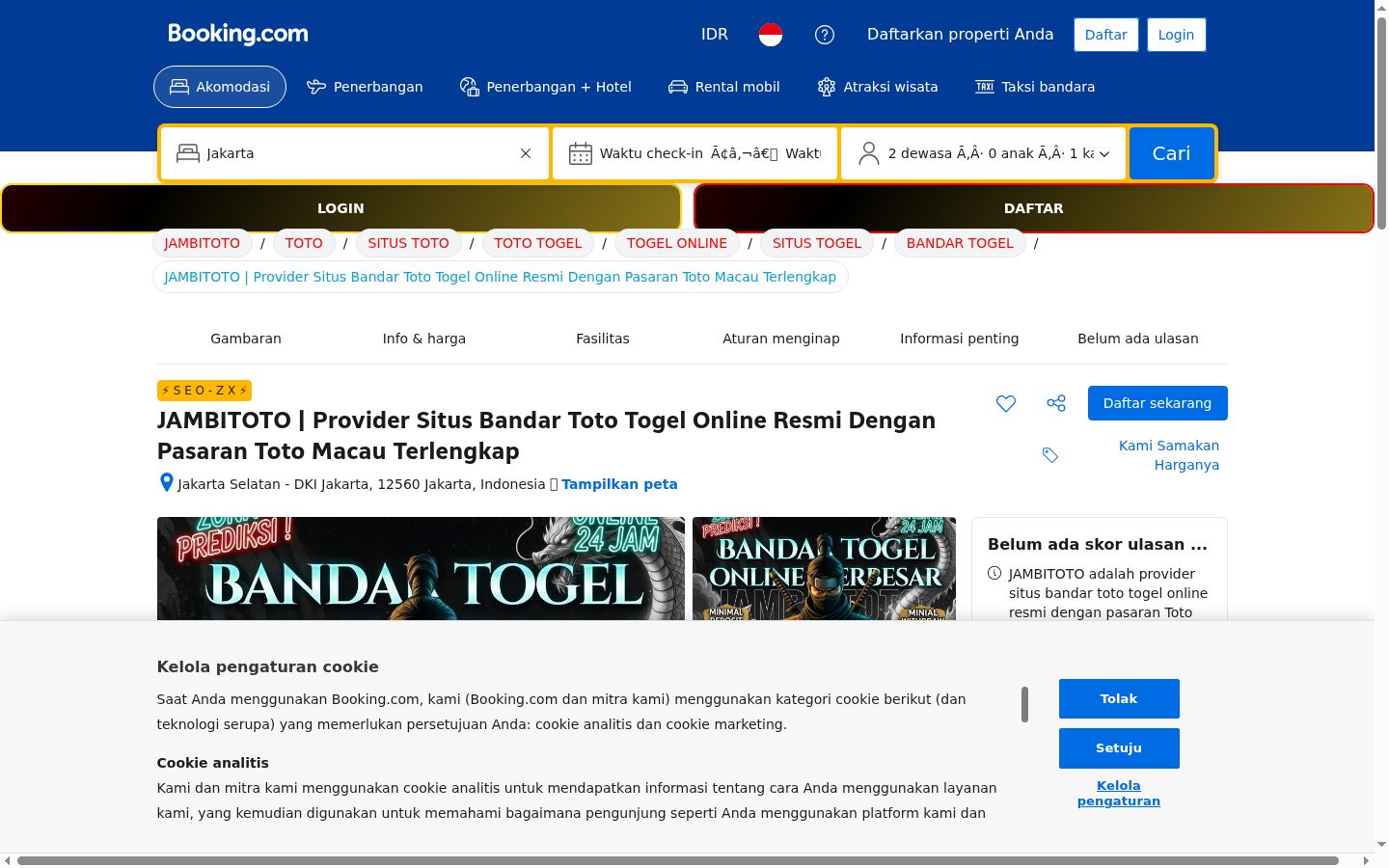Viewport: 1389px width, 868px height.
Task: Go to Info & harga tab
Action: click(424, 339)
